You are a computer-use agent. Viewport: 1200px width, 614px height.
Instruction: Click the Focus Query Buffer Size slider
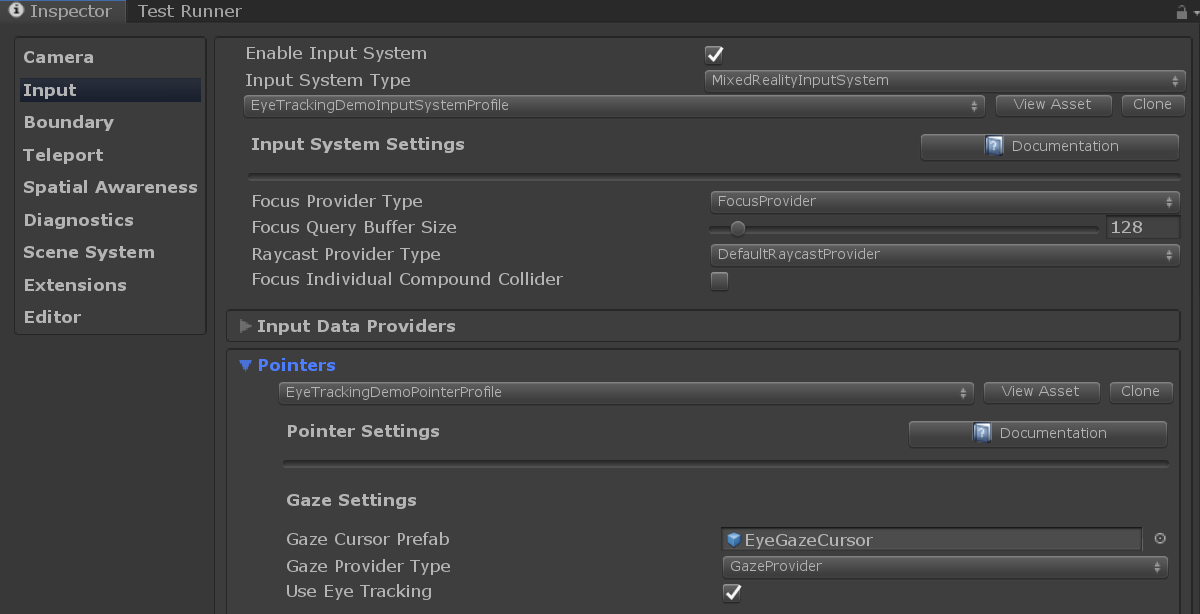click(904, 228)
